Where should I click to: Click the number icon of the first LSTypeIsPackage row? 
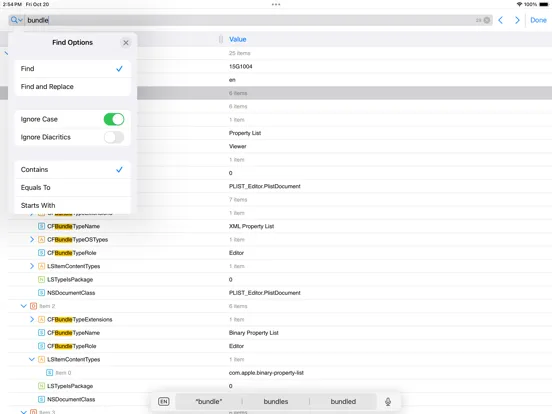point(41,280)
